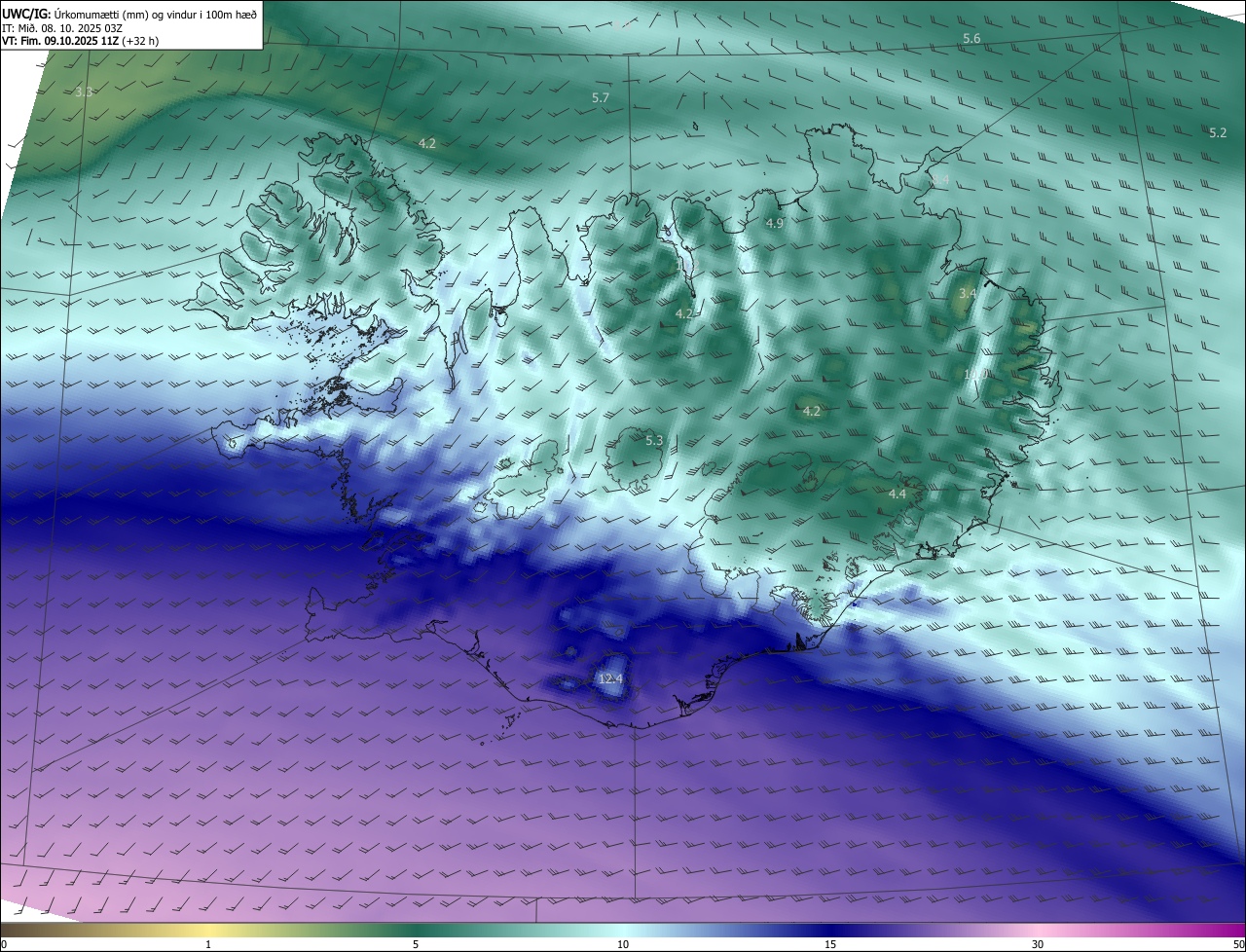Click the 3.3 value label on the map
This screenshot has height=952, width=1246.
[x=84, y=92]
